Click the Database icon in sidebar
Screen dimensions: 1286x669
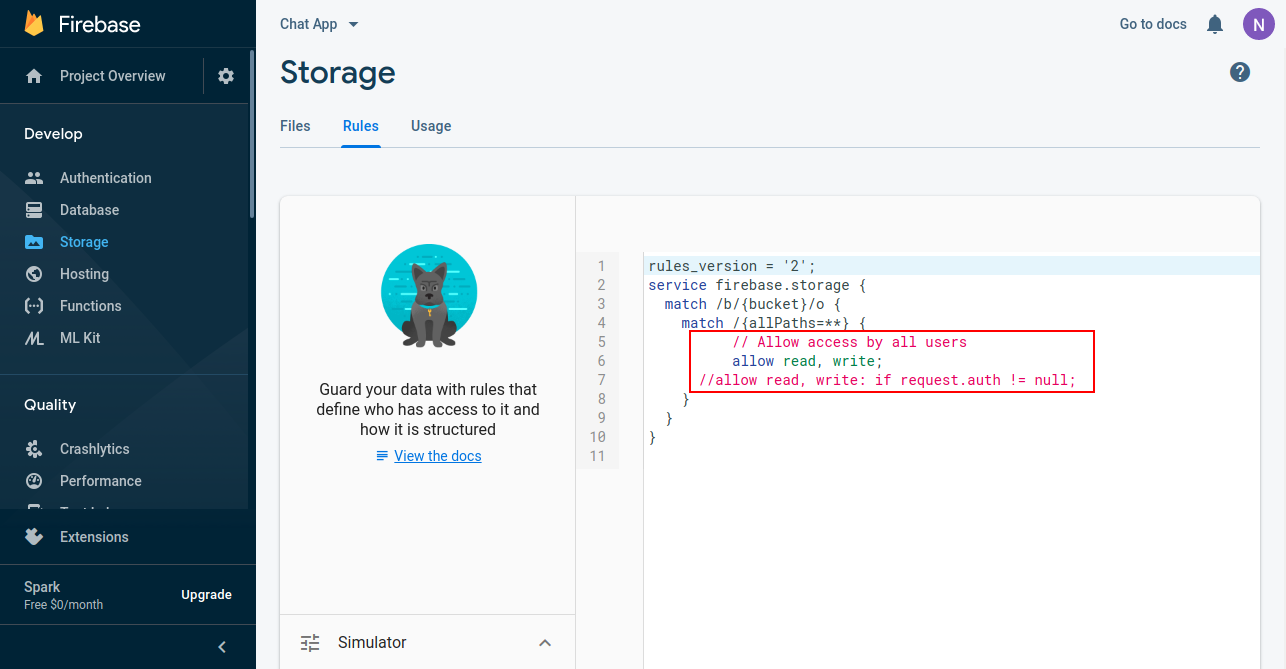tap(34, 210)
